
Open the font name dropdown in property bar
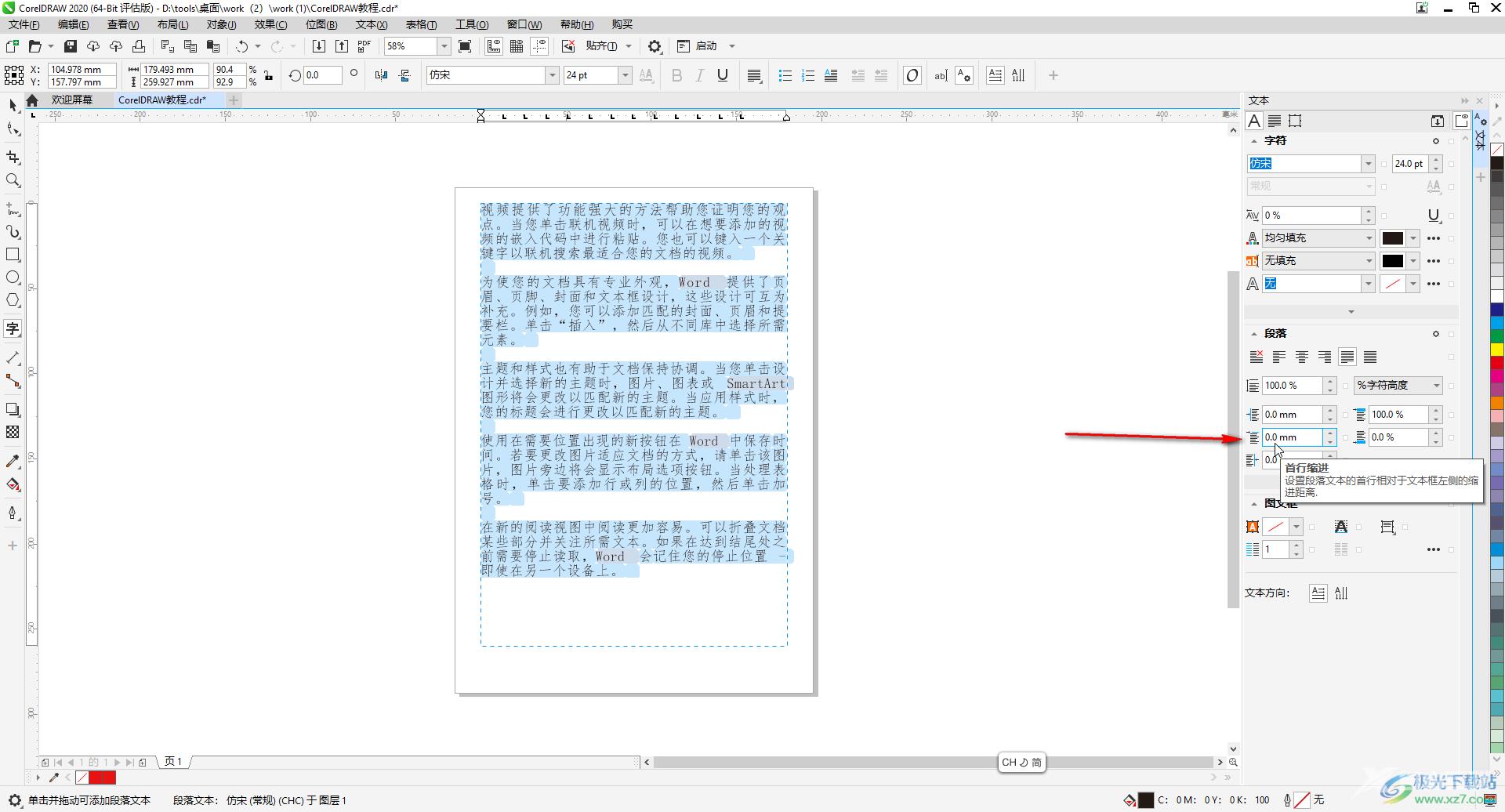tap(552, 75)
